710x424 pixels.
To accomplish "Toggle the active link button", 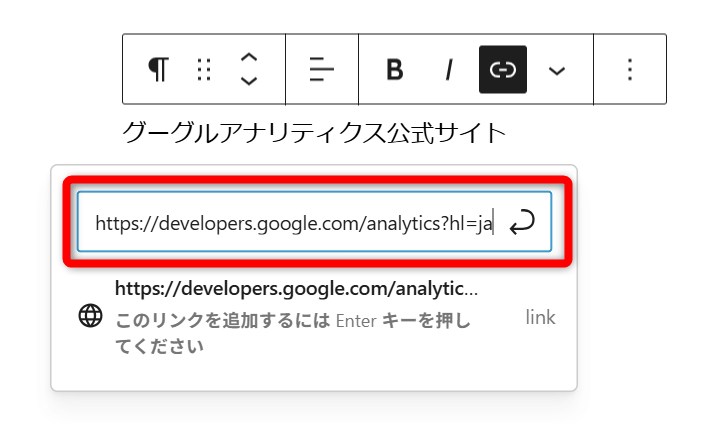I will [x=503, y=69].
